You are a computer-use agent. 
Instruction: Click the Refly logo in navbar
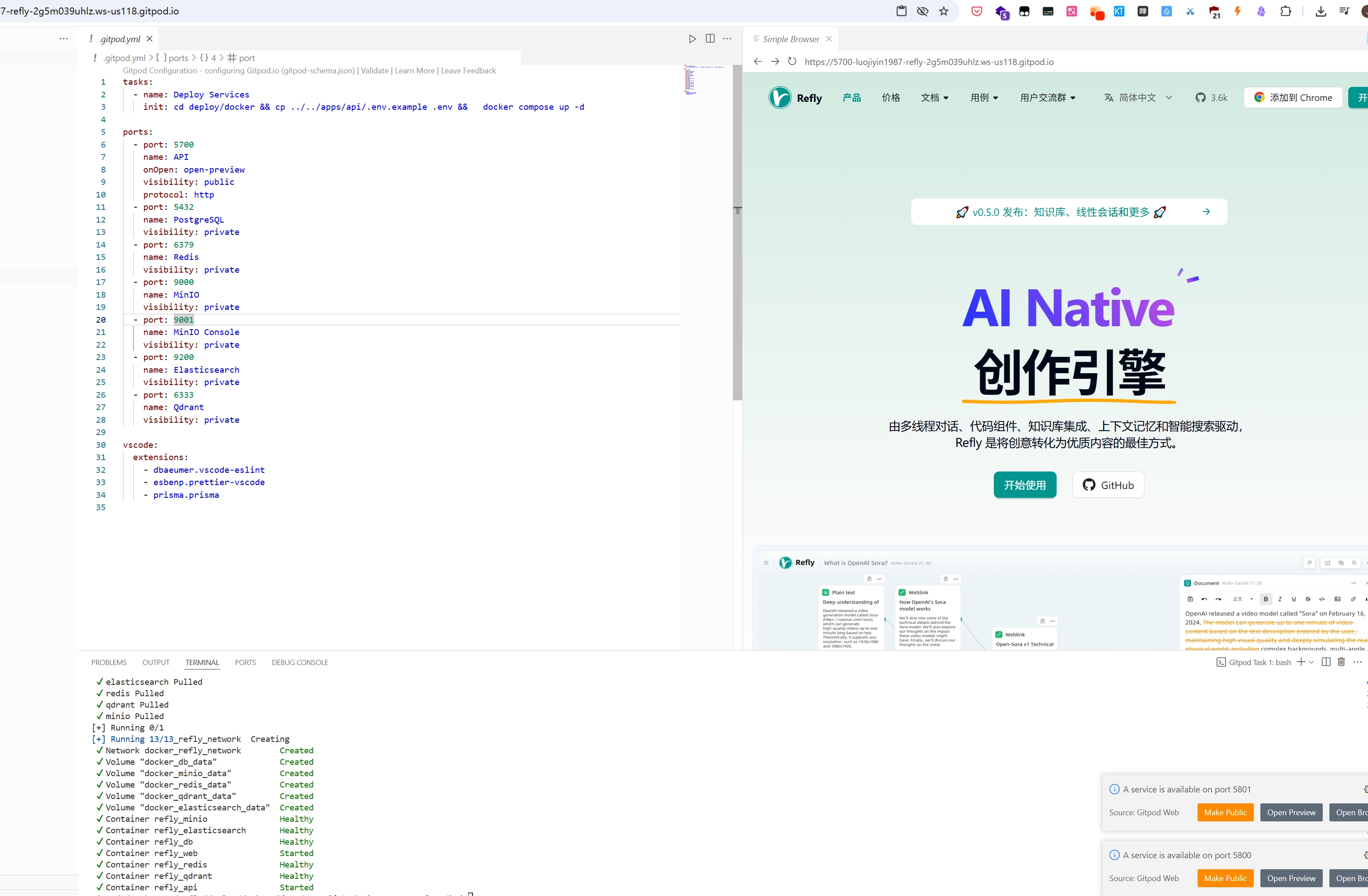pyautogui.click(x=795, y=98)
